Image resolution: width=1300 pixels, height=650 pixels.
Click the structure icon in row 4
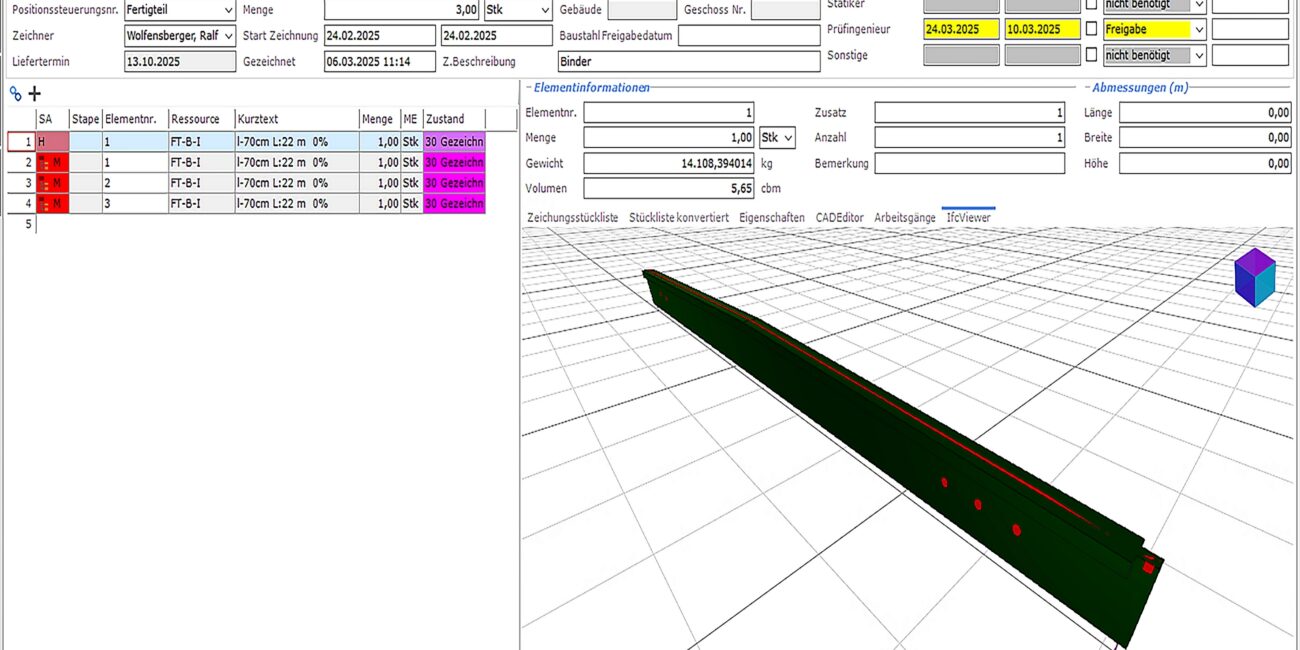[46, 204]
